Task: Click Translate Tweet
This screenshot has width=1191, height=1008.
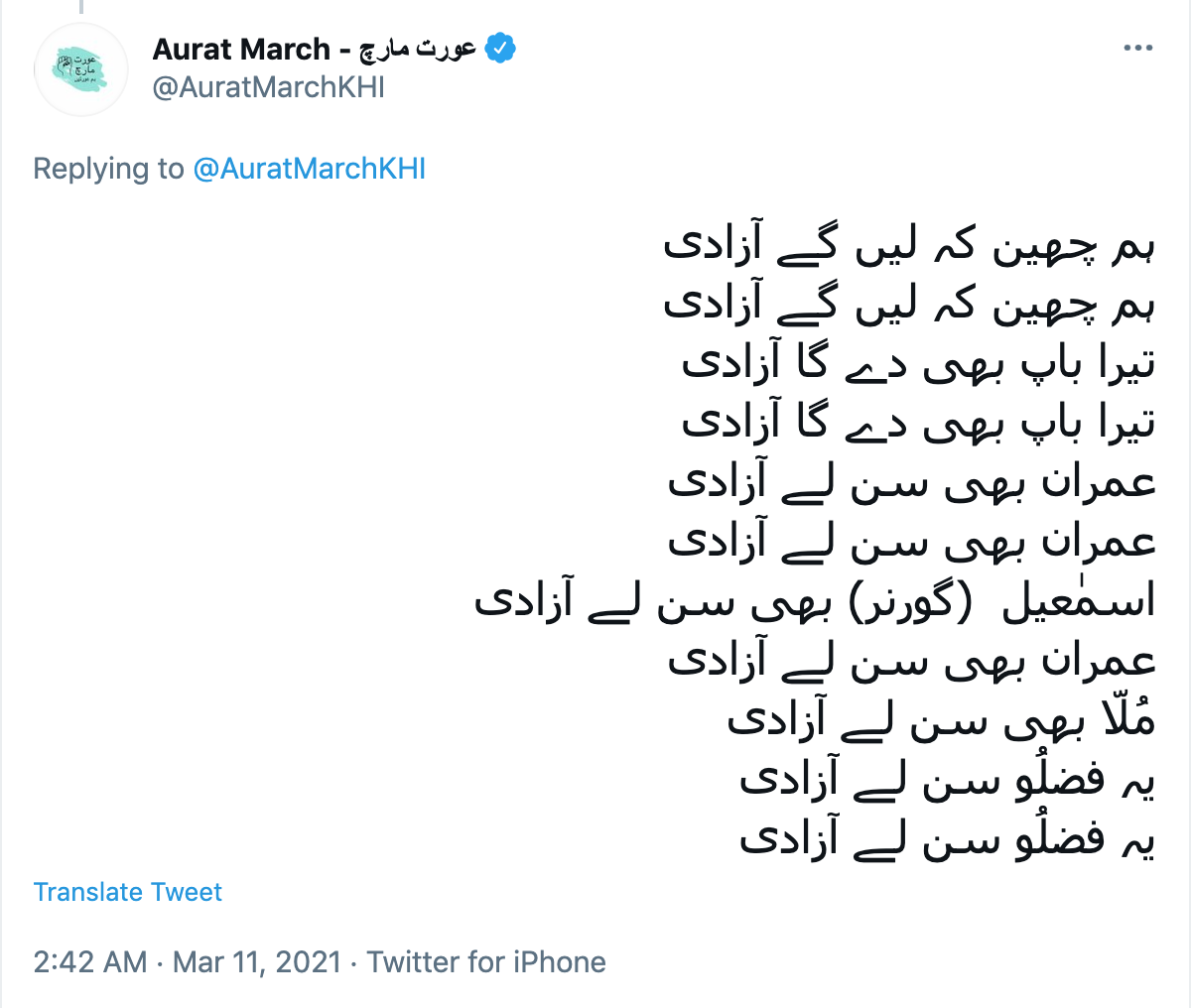Action: (128, 892)
